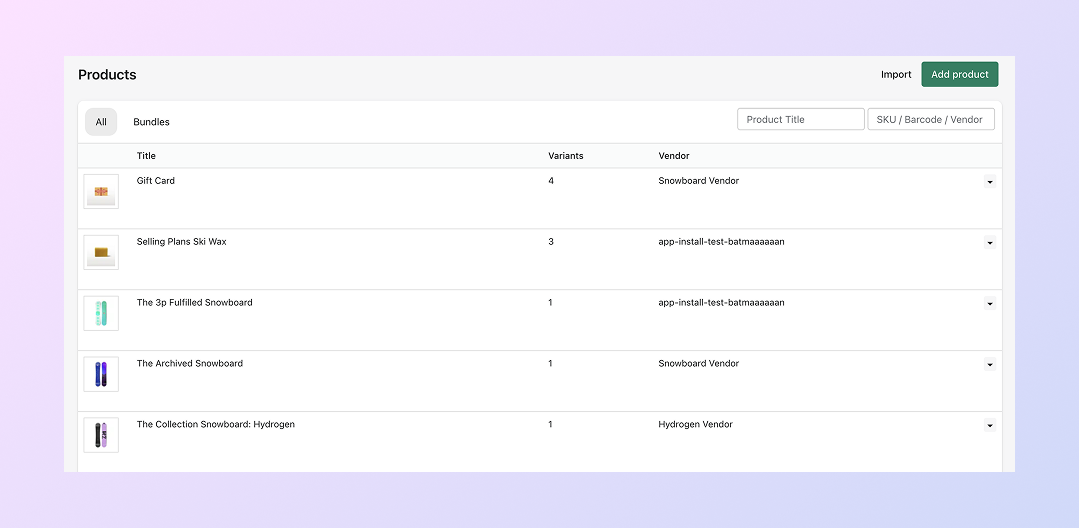Click the Vendor column header

click(674, 156)
